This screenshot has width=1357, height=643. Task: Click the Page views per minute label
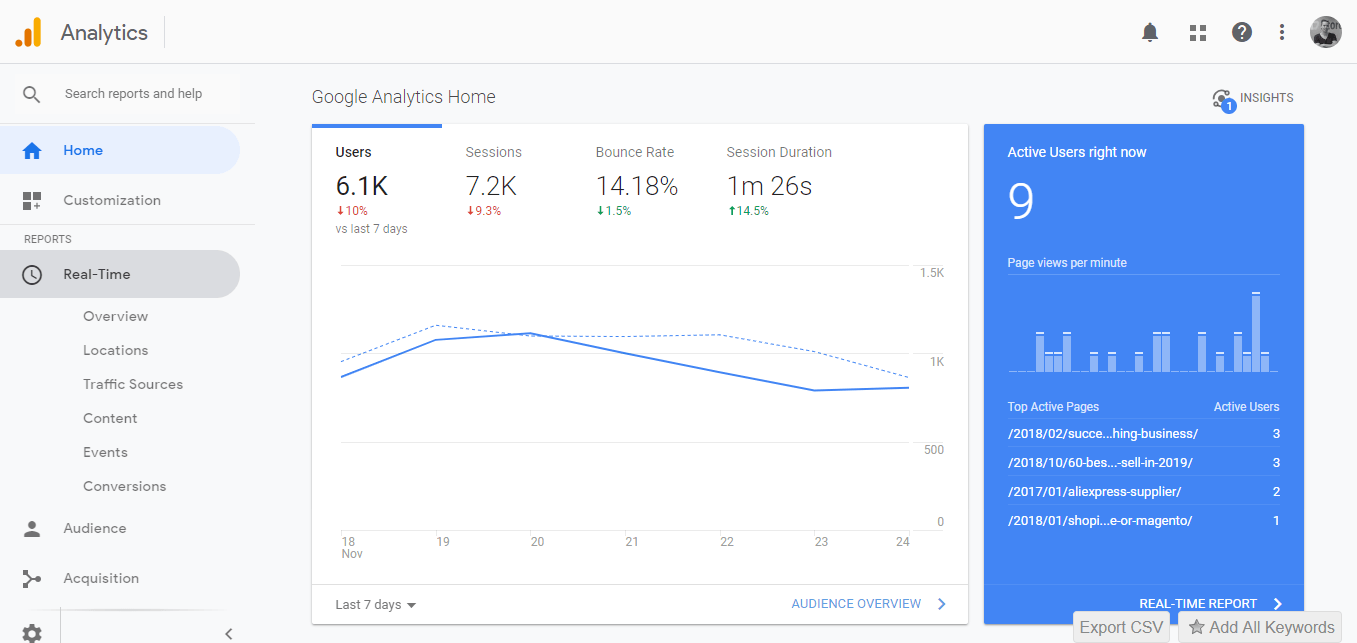point(1067,263)
